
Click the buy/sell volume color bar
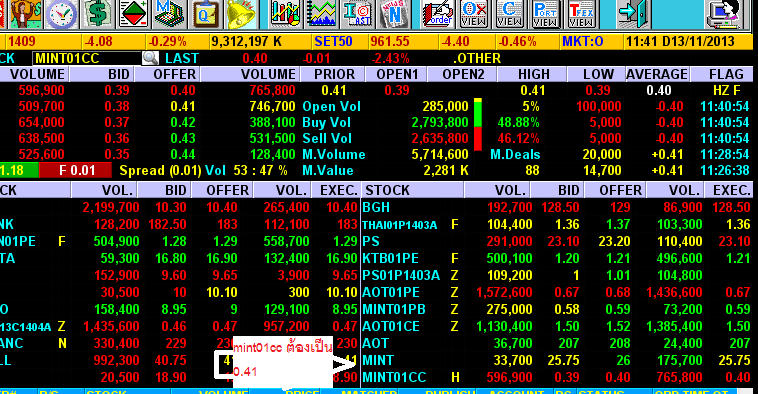tap(478, 125)
